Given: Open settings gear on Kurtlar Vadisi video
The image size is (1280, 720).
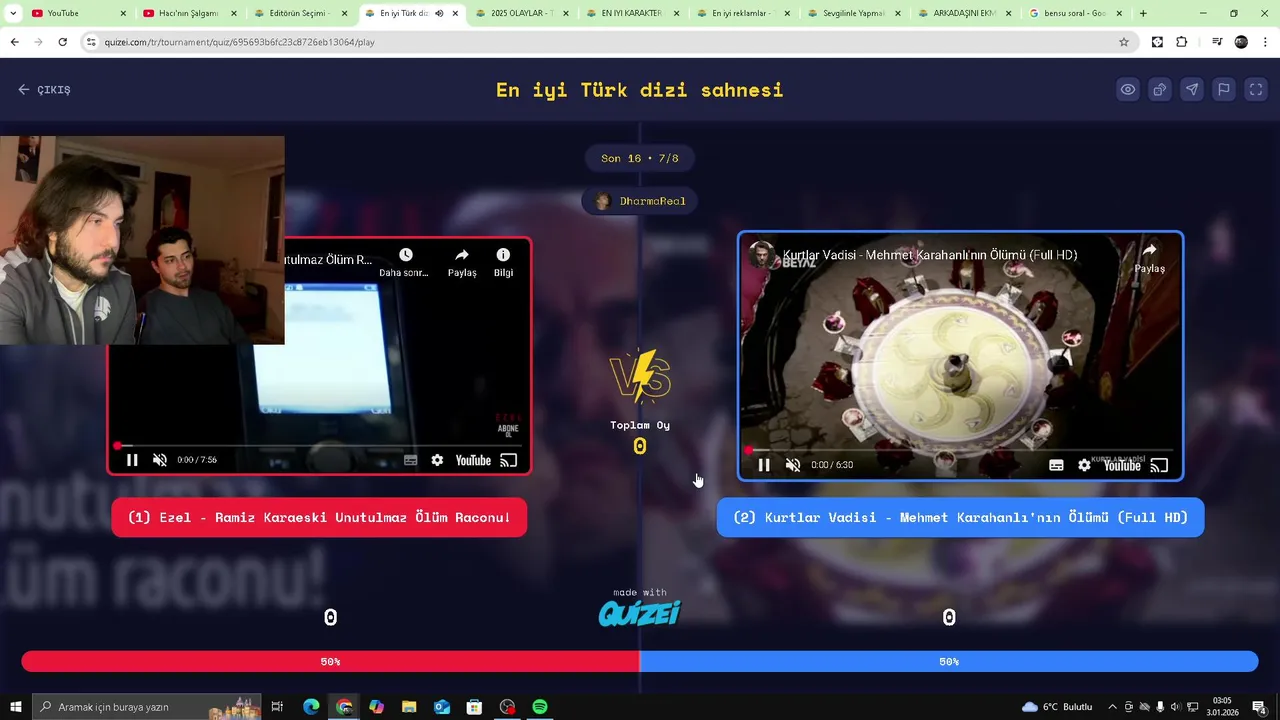Looking at the screenshot, I should pyautogui.click(x=1084, y=465).
